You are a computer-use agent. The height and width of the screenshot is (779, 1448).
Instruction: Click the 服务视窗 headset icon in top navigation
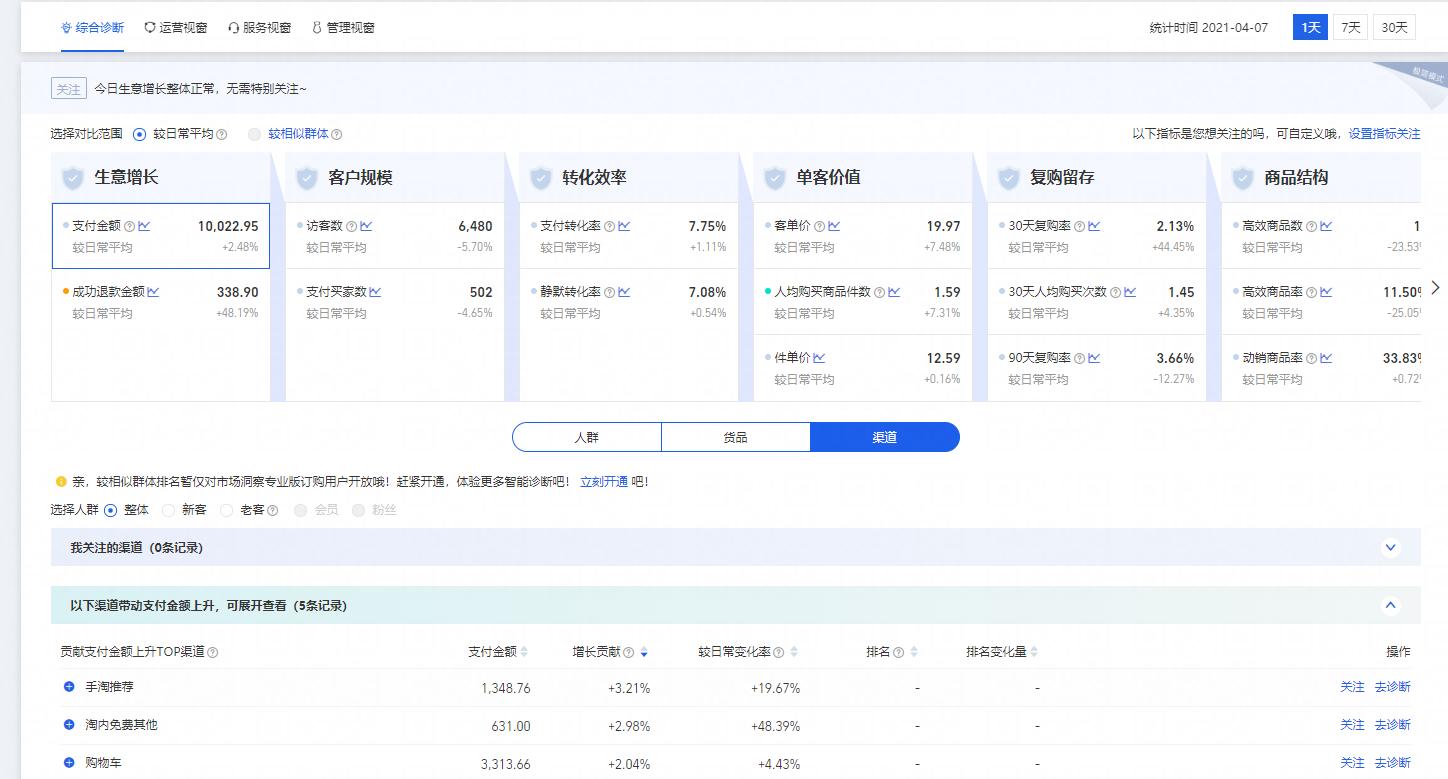pyautogui.click(x=233, y=27)
